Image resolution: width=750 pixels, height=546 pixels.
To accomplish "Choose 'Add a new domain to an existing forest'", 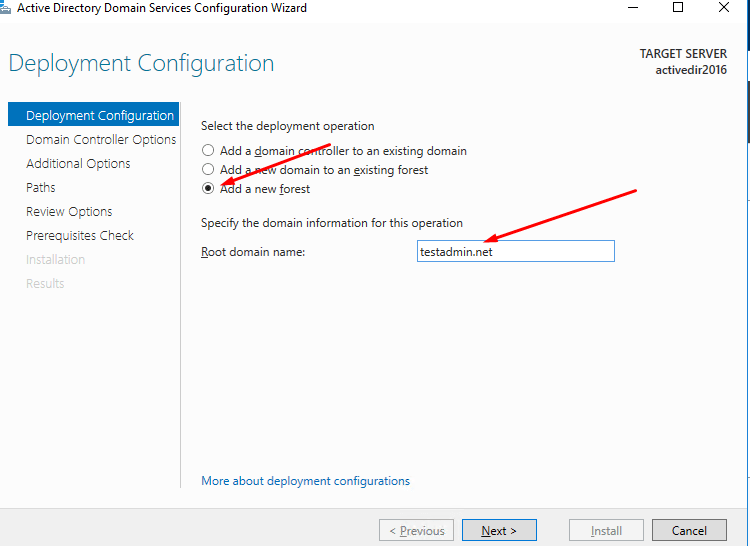I will point(208,170).
